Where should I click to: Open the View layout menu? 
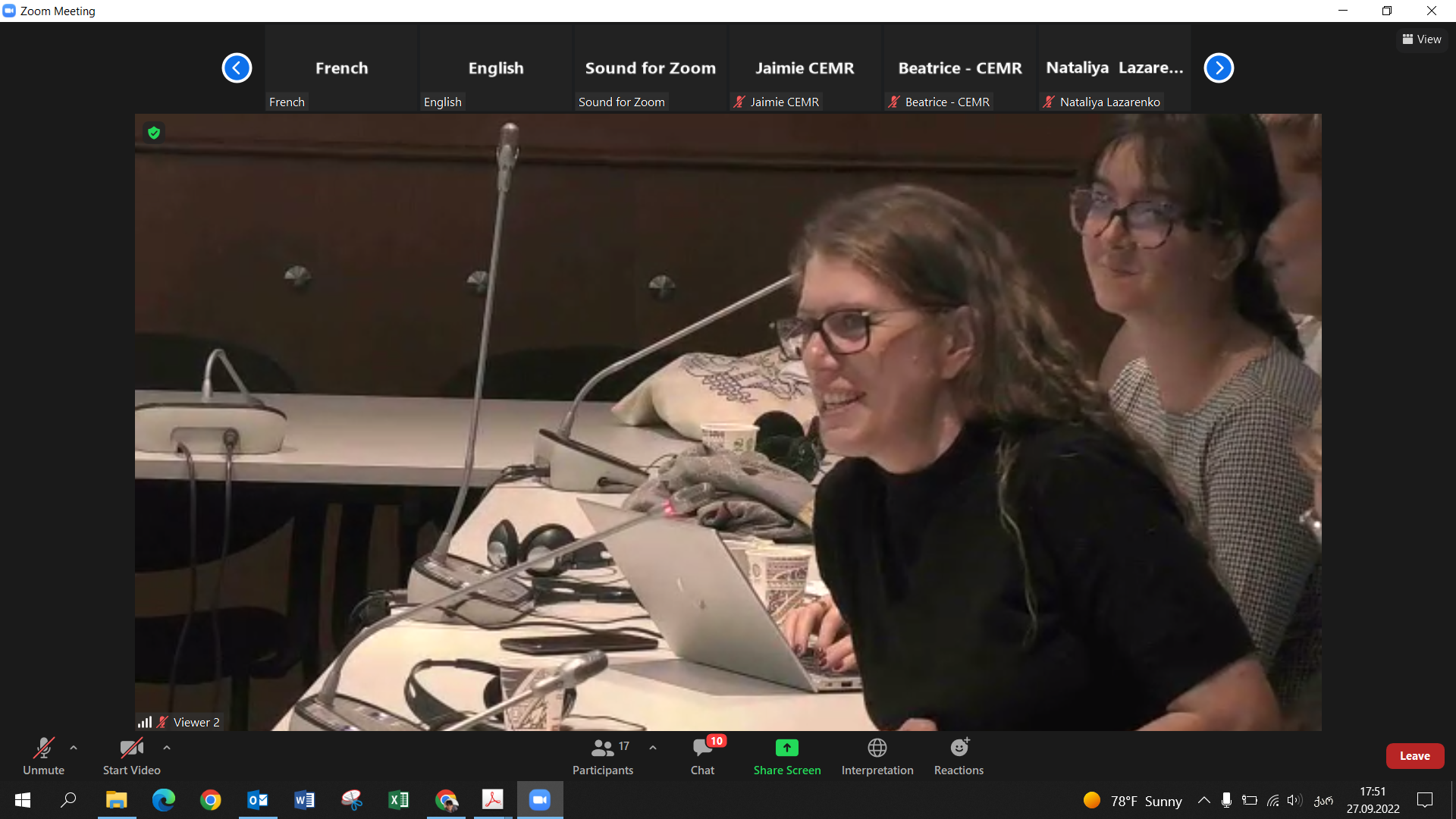click(x=1422, y=39)
